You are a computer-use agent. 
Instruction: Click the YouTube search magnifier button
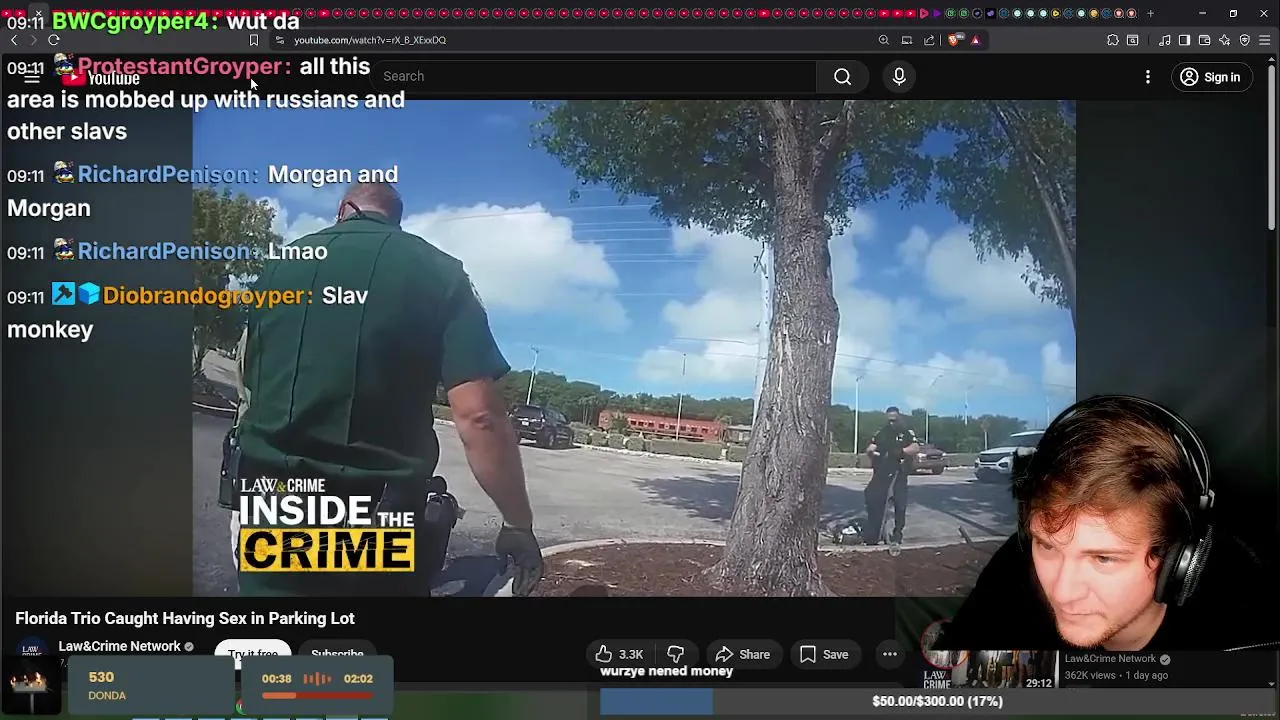click(842, 77)
